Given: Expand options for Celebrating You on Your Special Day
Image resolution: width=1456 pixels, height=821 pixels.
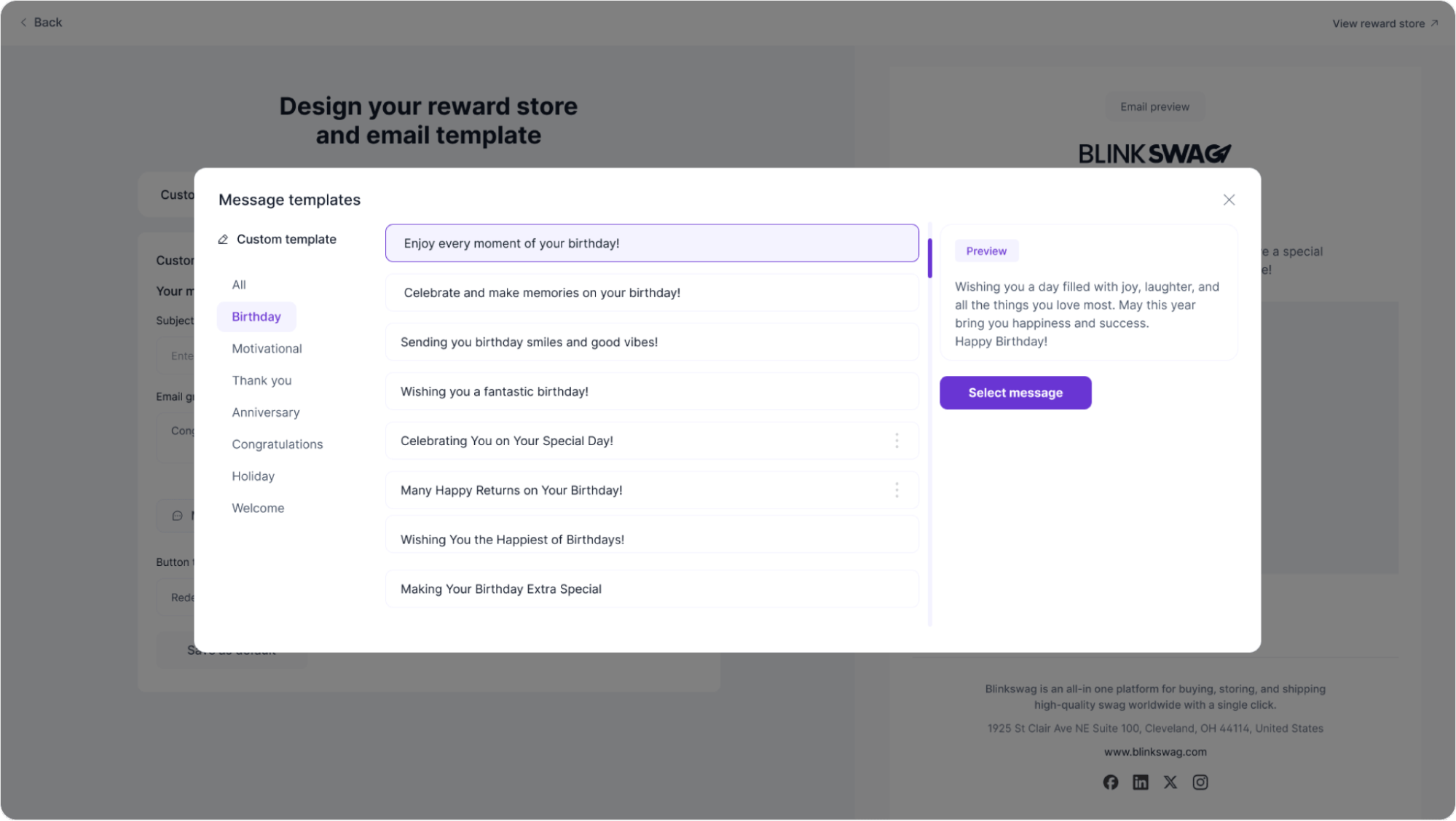Looking at the screenshot, I should (897, 440).
